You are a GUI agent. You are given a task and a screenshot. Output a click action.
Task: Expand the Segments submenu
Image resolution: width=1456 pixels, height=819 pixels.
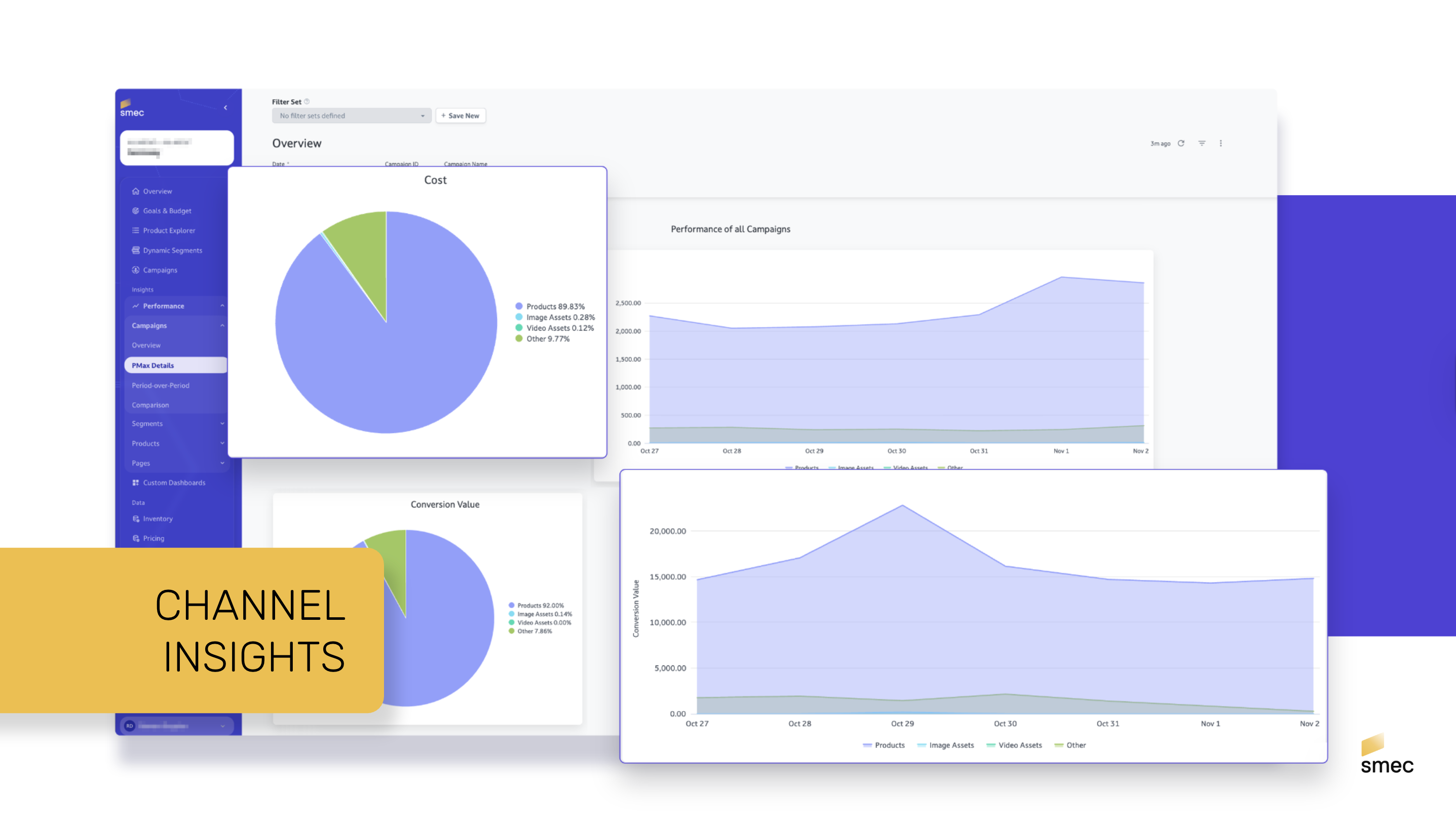pos(222,424)
